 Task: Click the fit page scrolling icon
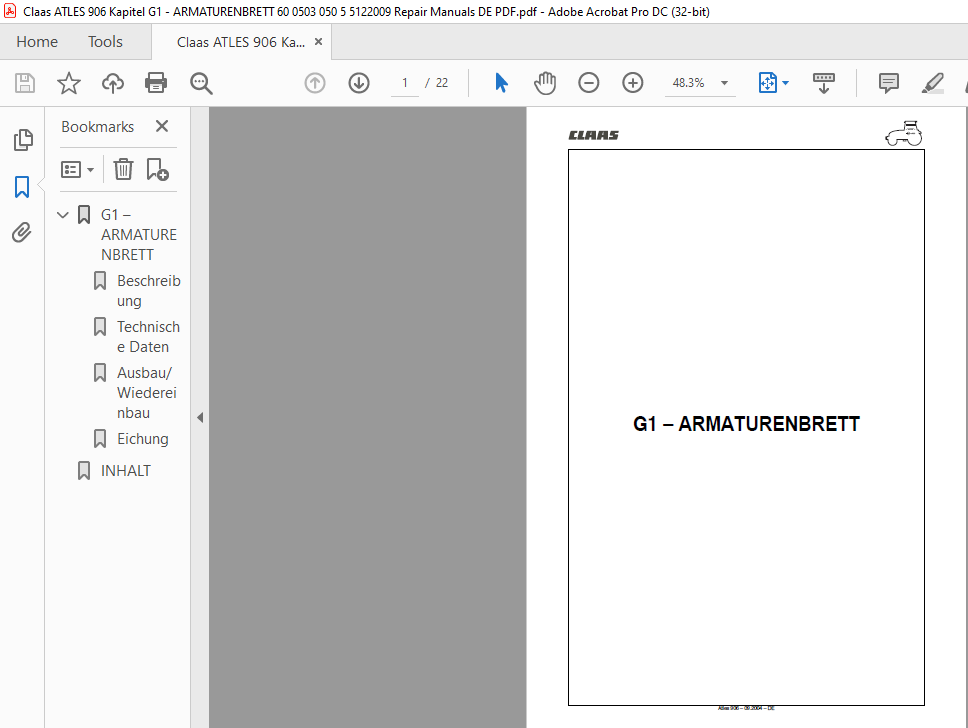767,83
